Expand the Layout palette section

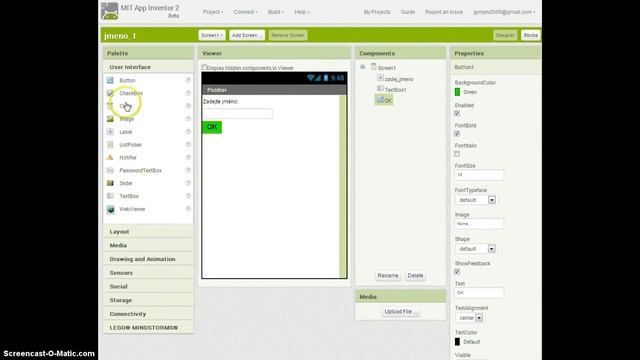(x=148, y=231)
